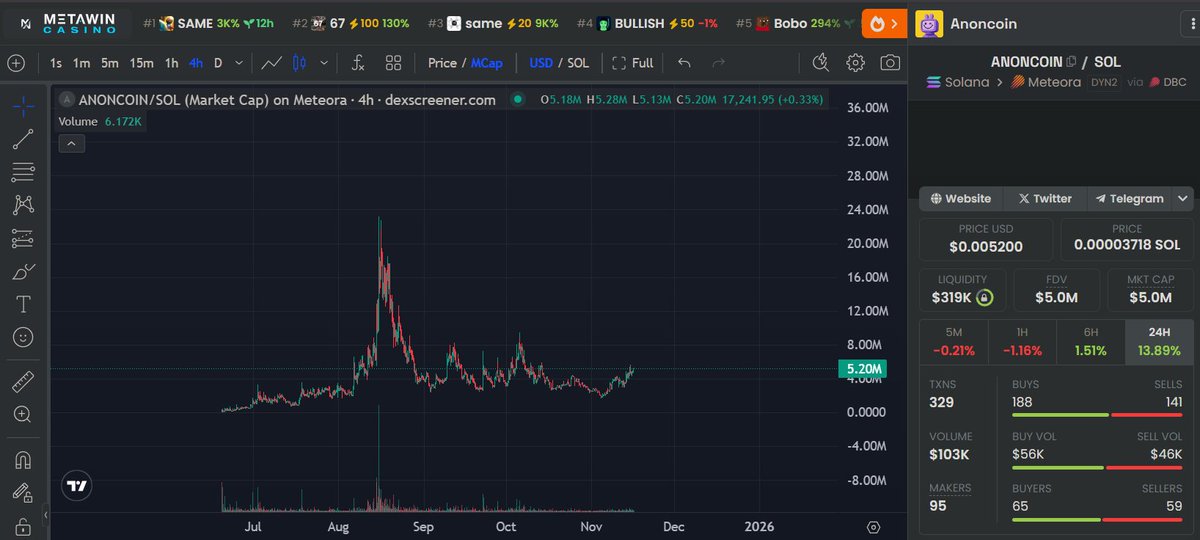This screenshot has height=540, width=1200.
Task: Toggle magnet mode for drawings
Action: click(x=23, y=459)
